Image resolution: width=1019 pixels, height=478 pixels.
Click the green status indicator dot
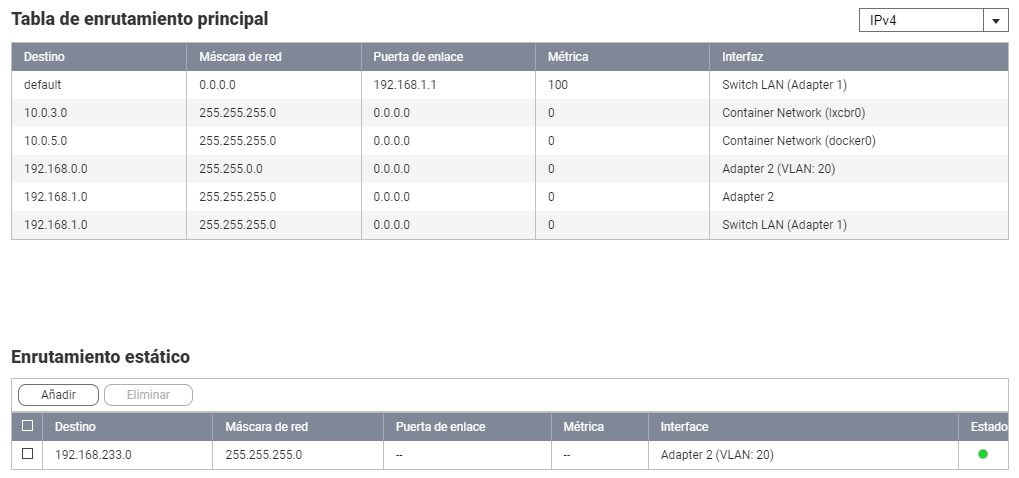(x=982, y=454)
